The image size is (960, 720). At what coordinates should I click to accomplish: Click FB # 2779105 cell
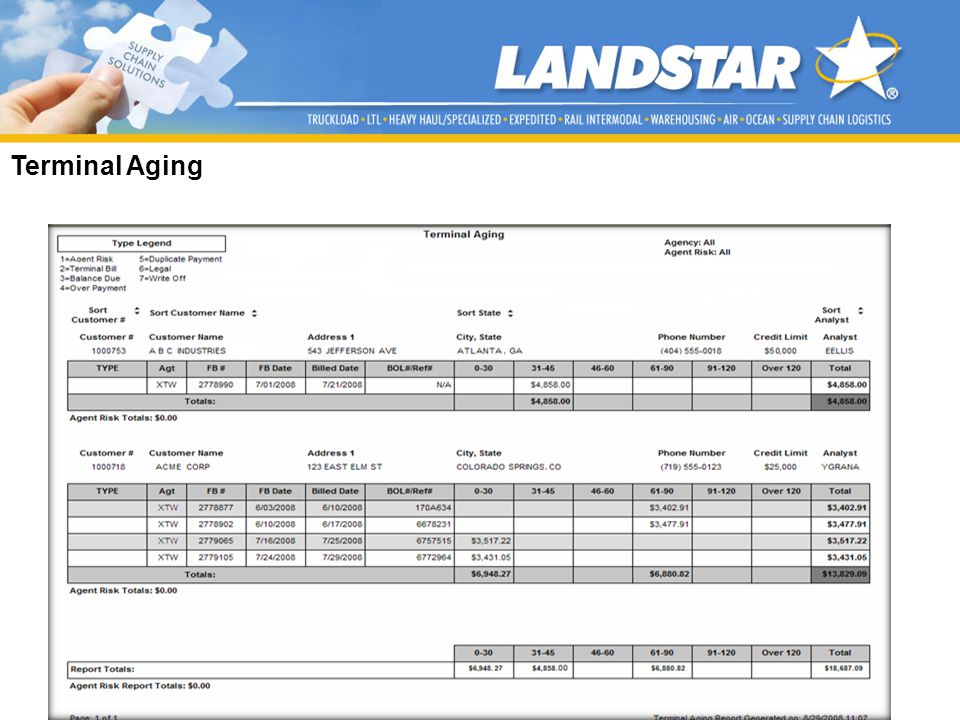point(216,557)
